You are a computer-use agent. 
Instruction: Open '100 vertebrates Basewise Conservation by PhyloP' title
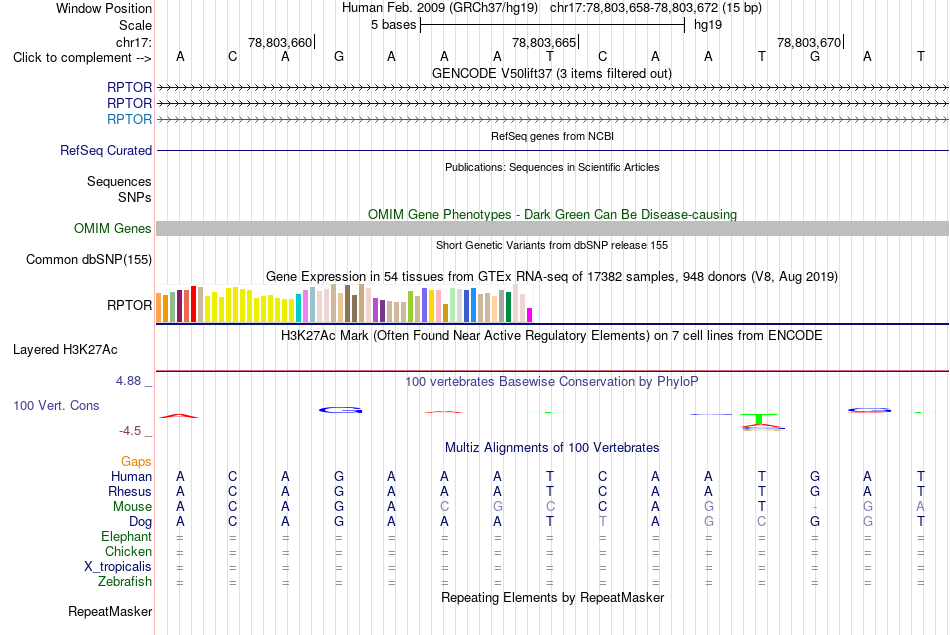pos(552,382)
